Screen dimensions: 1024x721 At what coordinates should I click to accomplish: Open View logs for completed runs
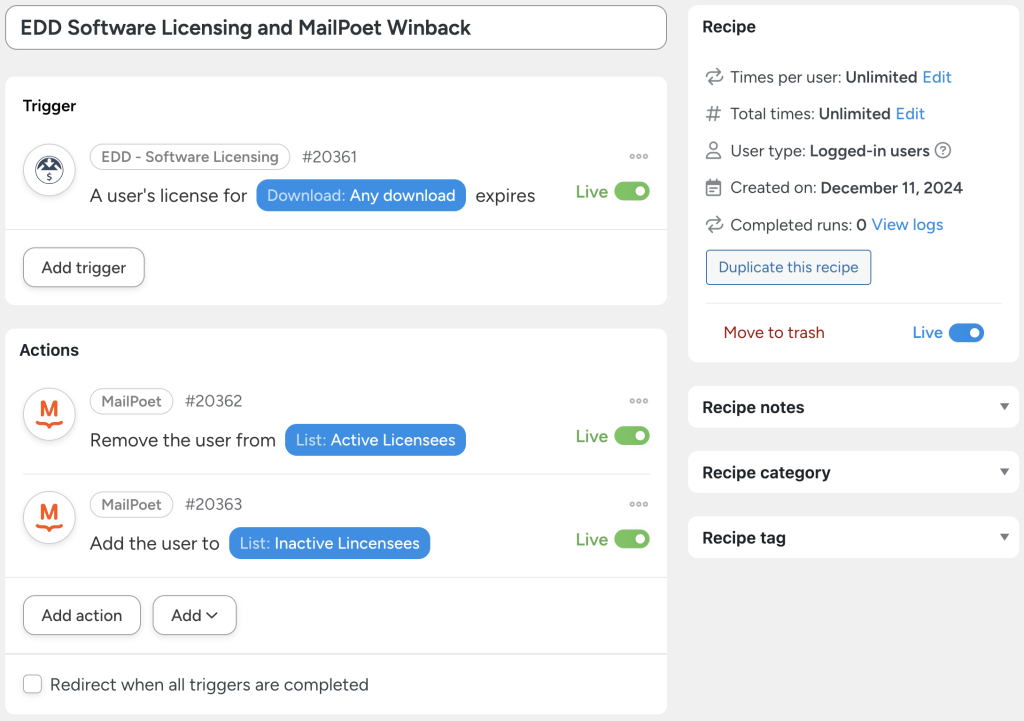[906, 224]
